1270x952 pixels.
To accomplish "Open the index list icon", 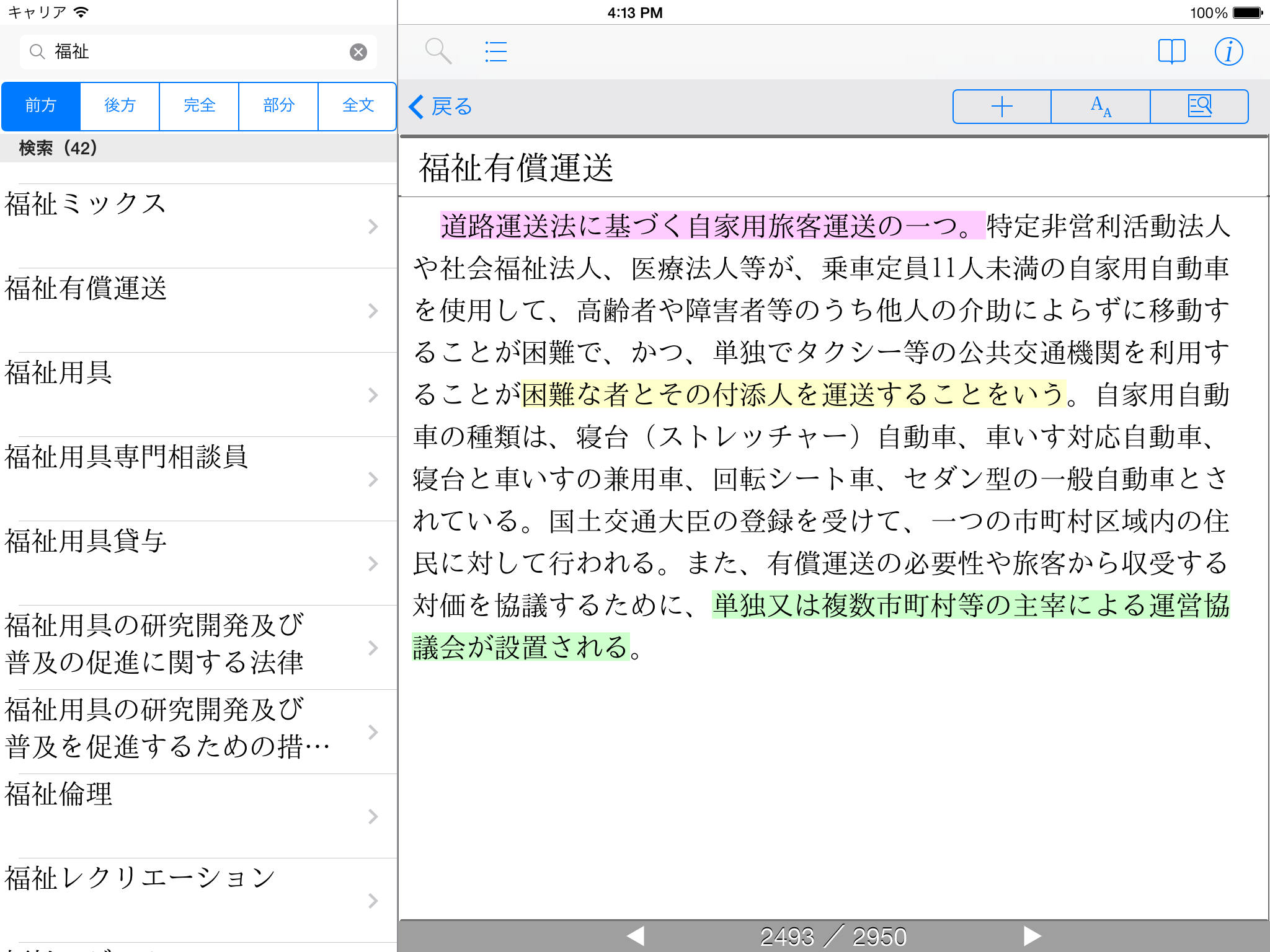I will pos(495,51).
